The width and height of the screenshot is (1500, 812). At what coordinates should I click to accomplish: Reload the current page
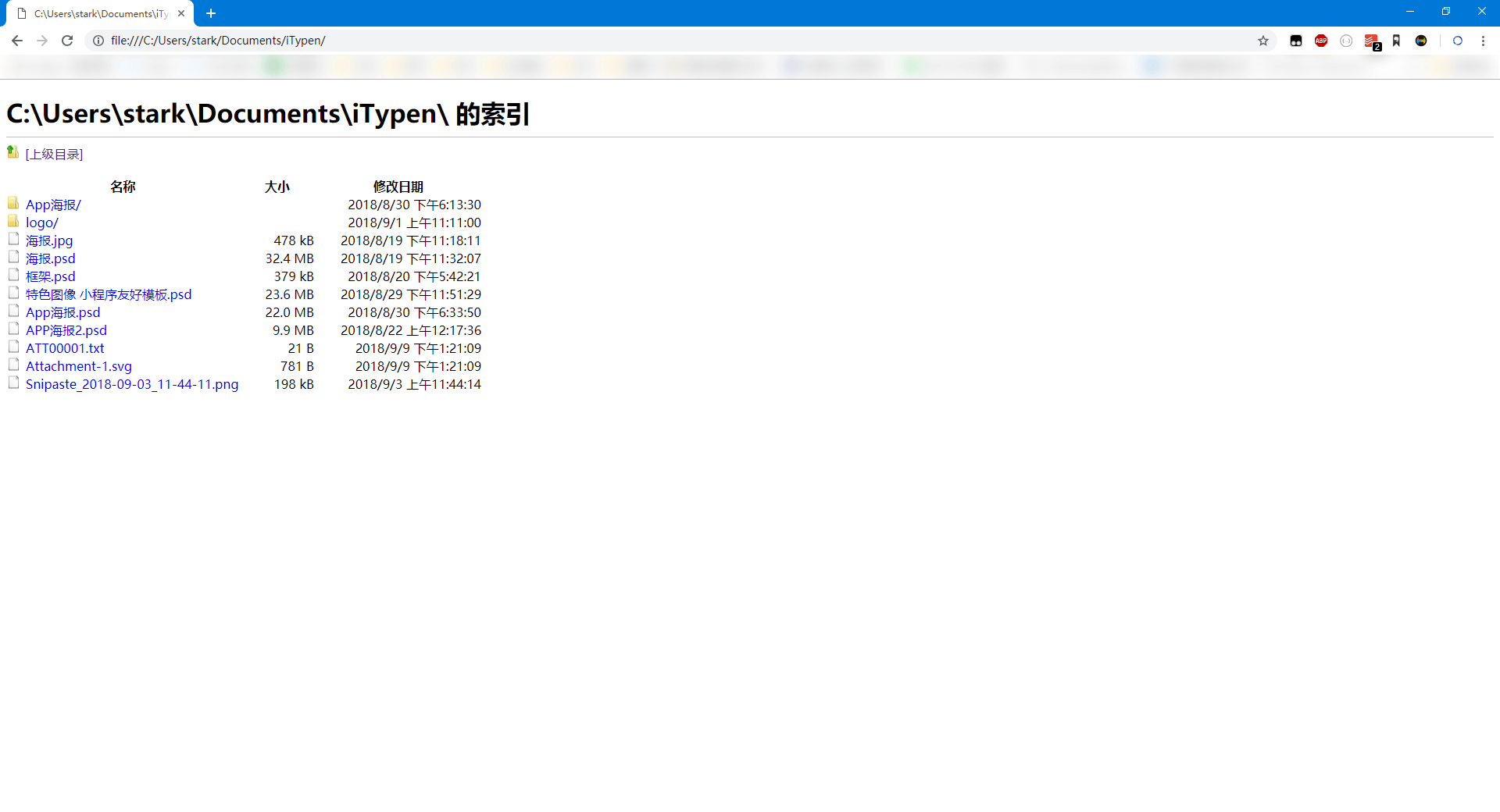pos(67,41)
